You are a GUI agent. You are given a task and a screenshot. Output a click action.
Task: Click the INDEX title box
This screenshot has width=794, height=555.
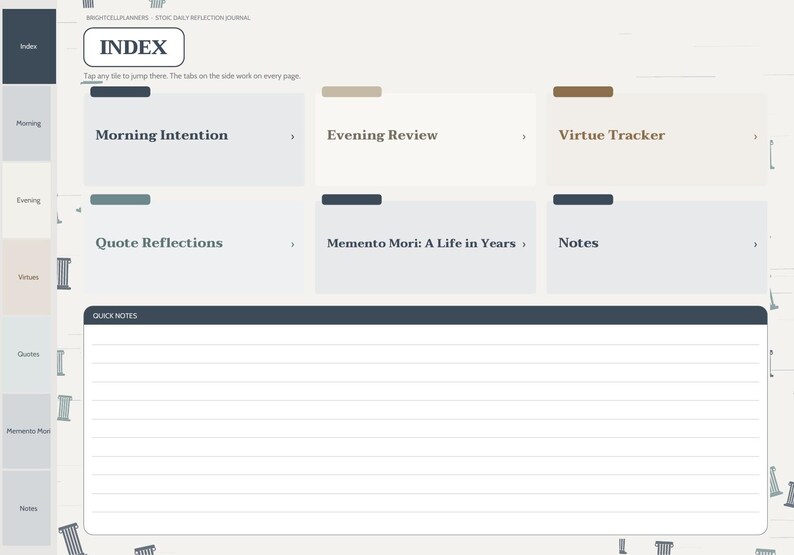[x=134, y=47]
